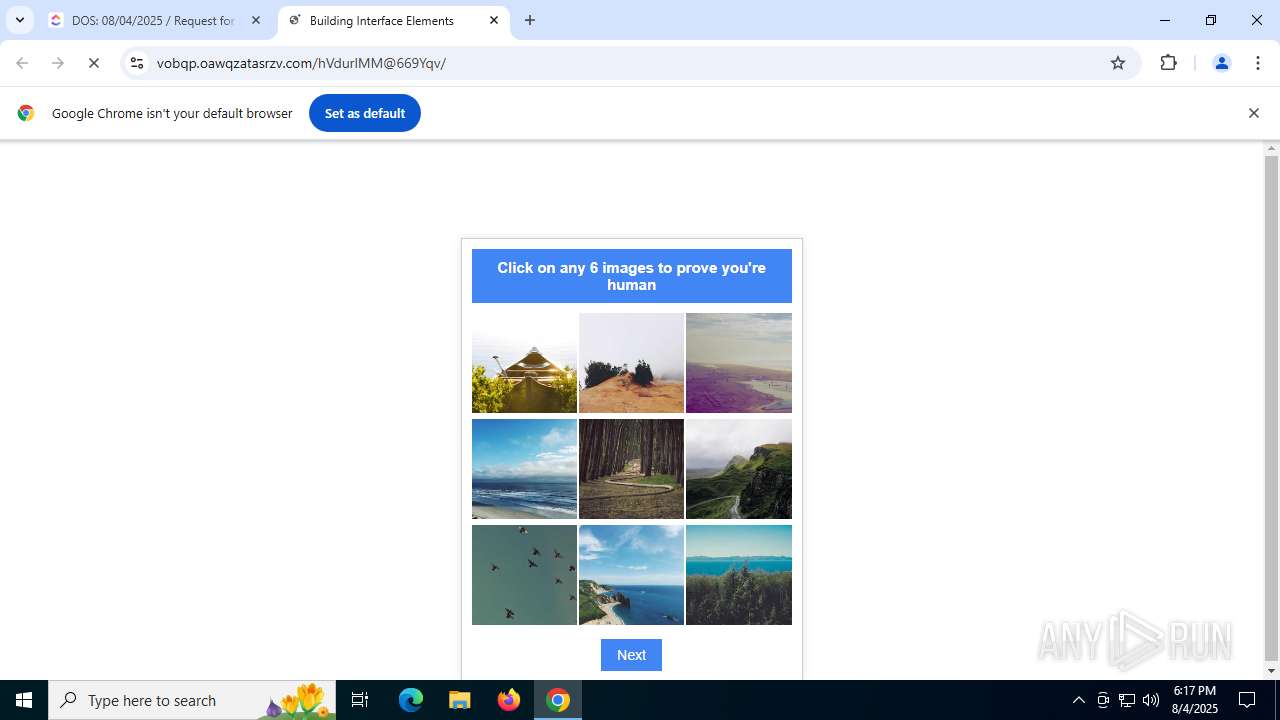Click the page vertical scrollbar

[1271, 410]
